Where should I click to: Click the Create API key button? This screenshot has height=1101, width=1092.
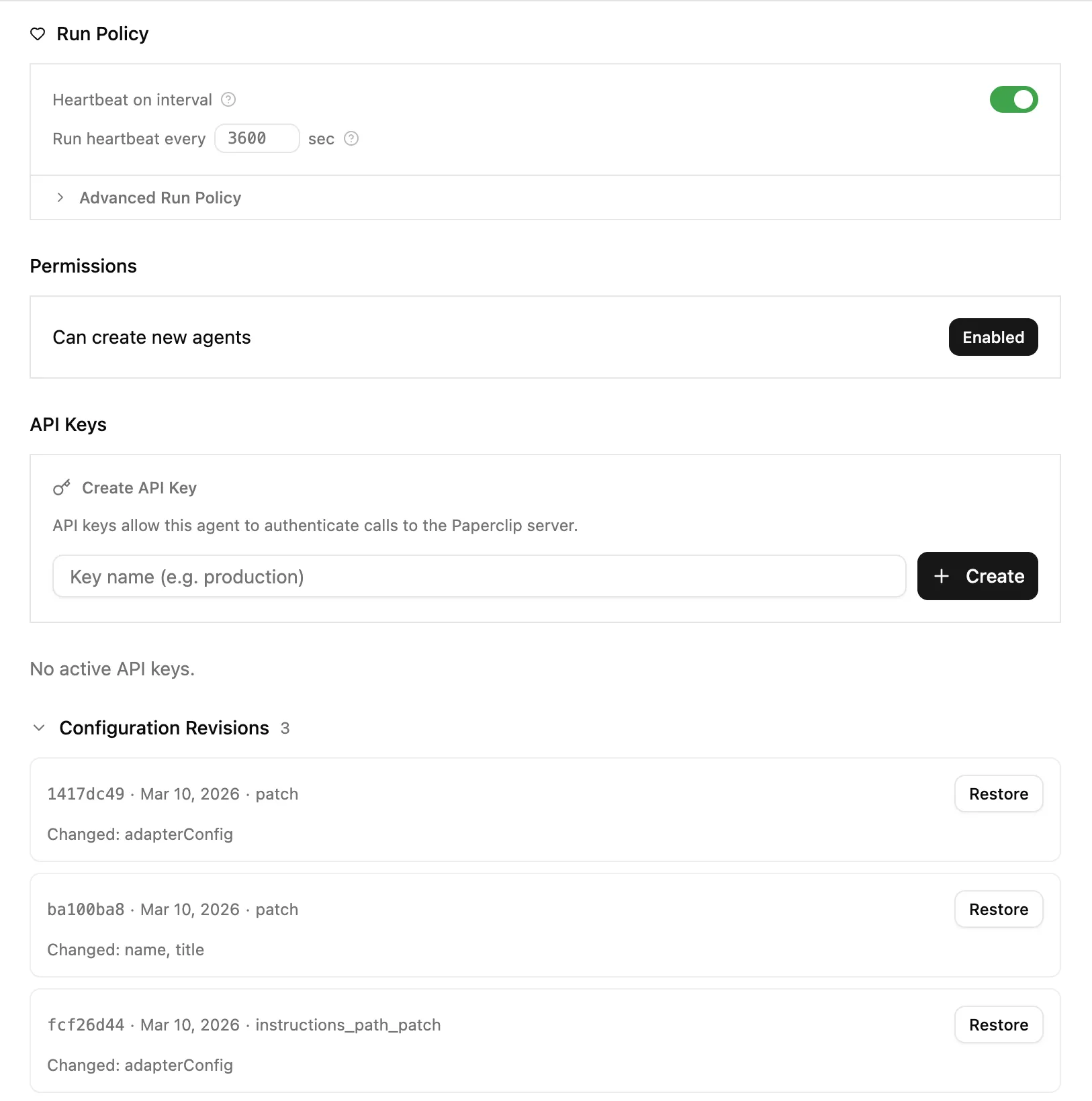[x=977, y=577]
